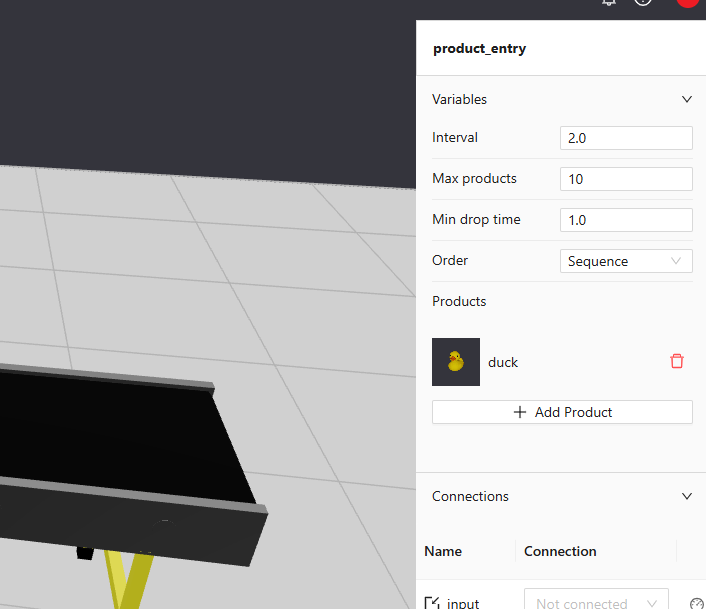The image size is (706, 609).
Task: Click the input connection name
Action: click(x=463, y=603)
